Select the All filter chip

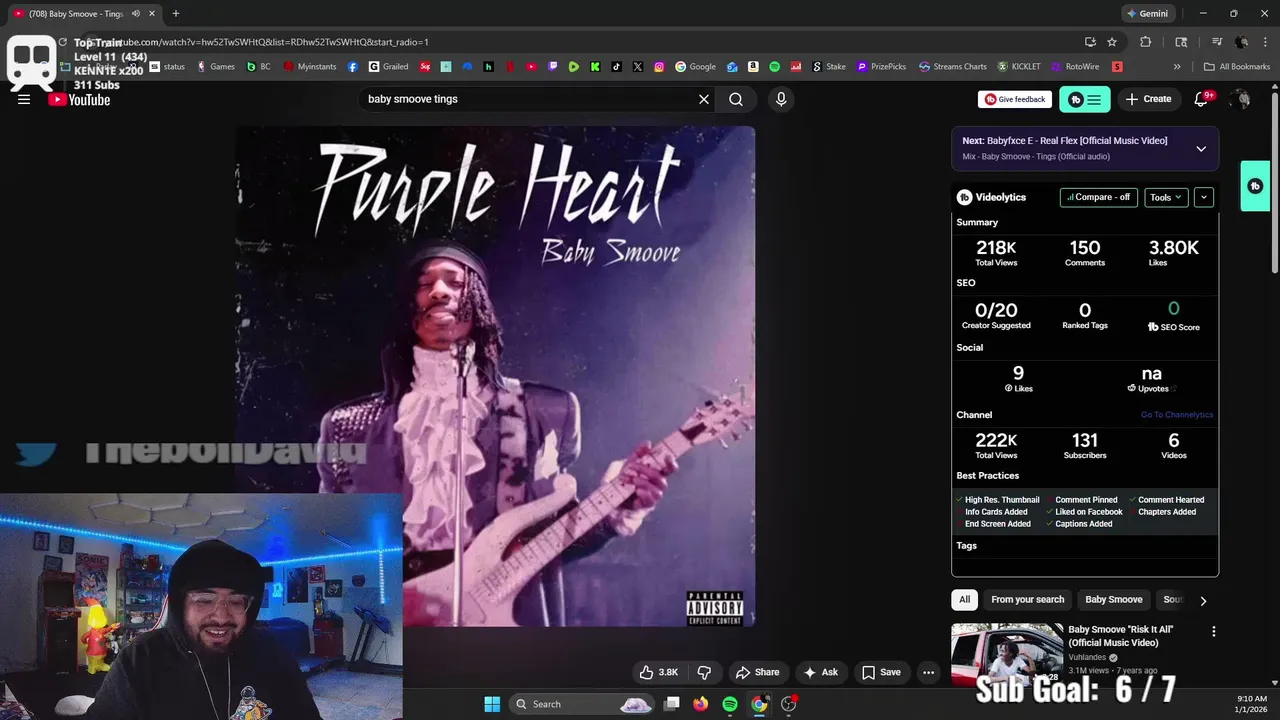(x=964, y=599)
